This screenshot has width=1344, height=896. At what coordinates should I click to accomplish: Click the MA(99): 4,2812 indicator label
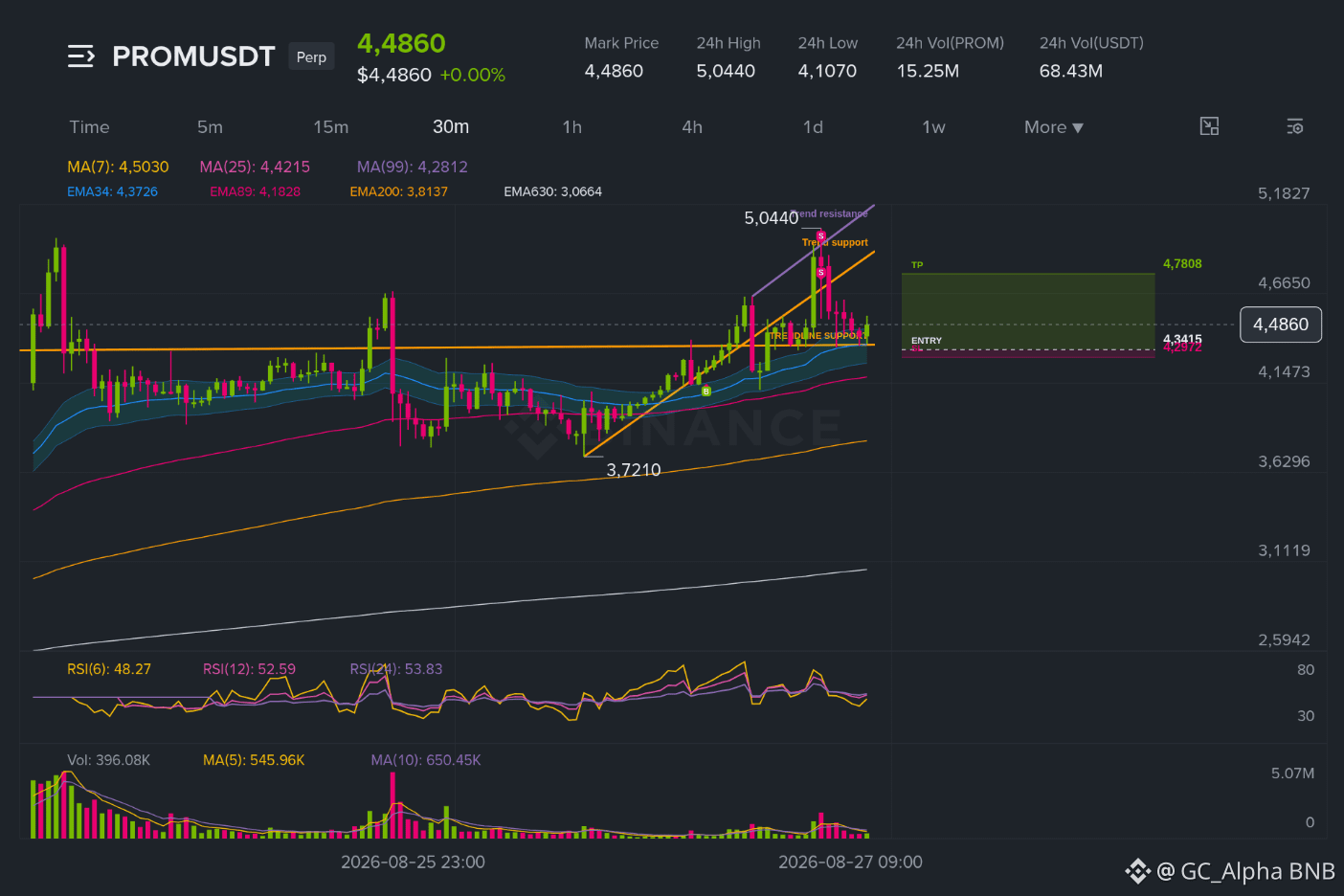(413, 167)
